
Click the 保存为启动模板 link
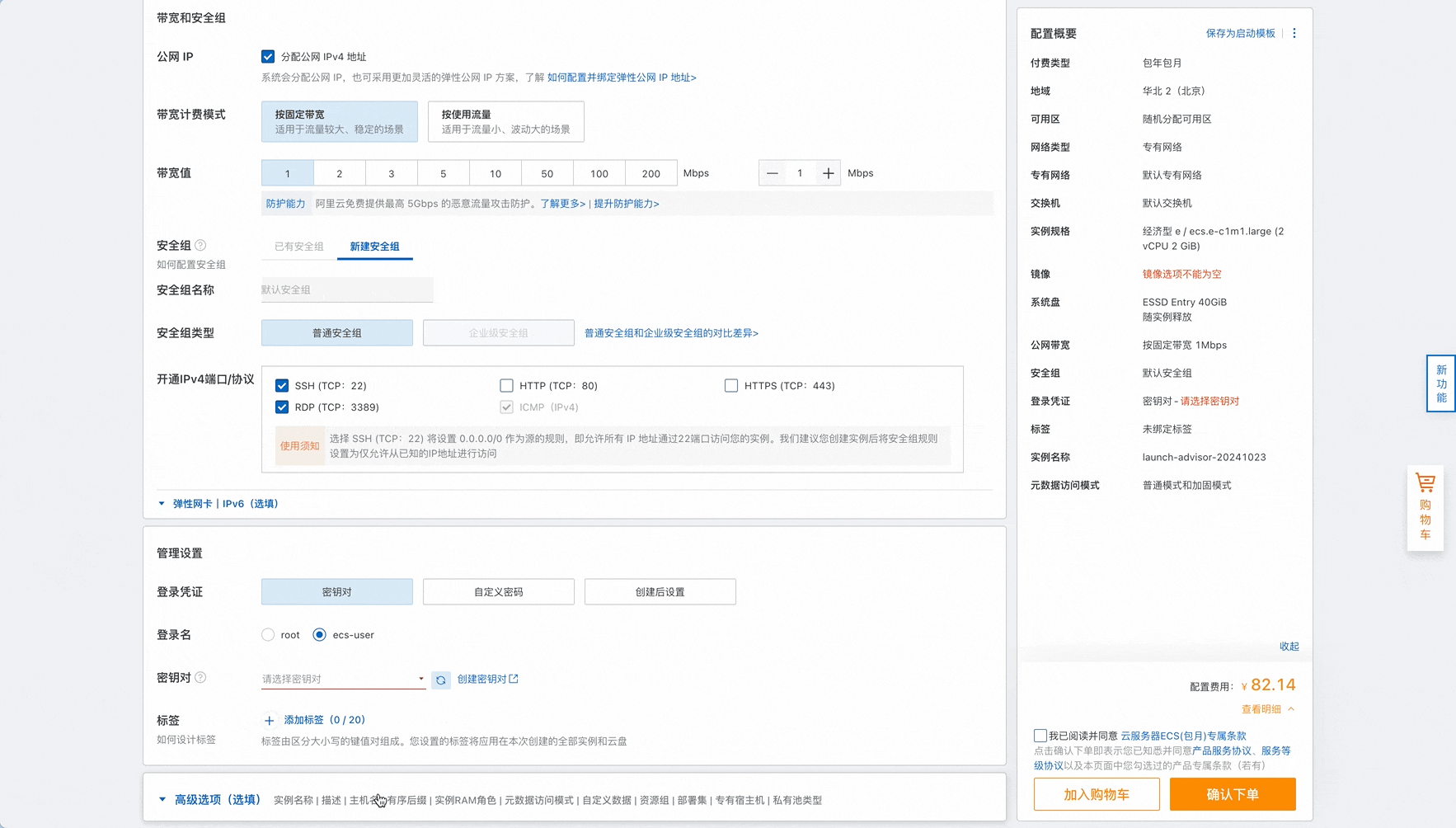1240,33
